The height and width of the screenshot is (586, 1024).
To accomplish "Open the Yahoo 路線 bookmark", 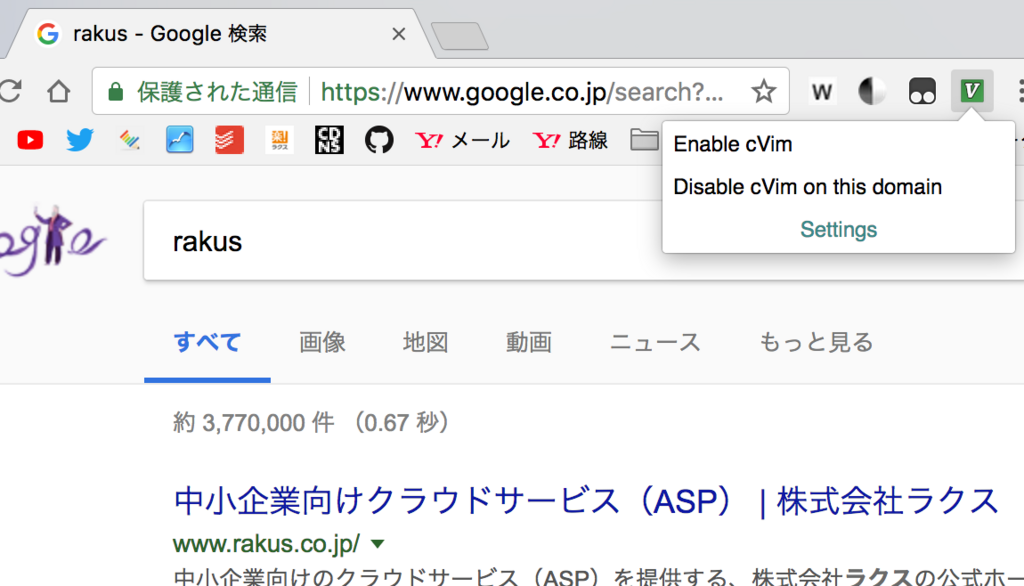I will tap(570, 140).
